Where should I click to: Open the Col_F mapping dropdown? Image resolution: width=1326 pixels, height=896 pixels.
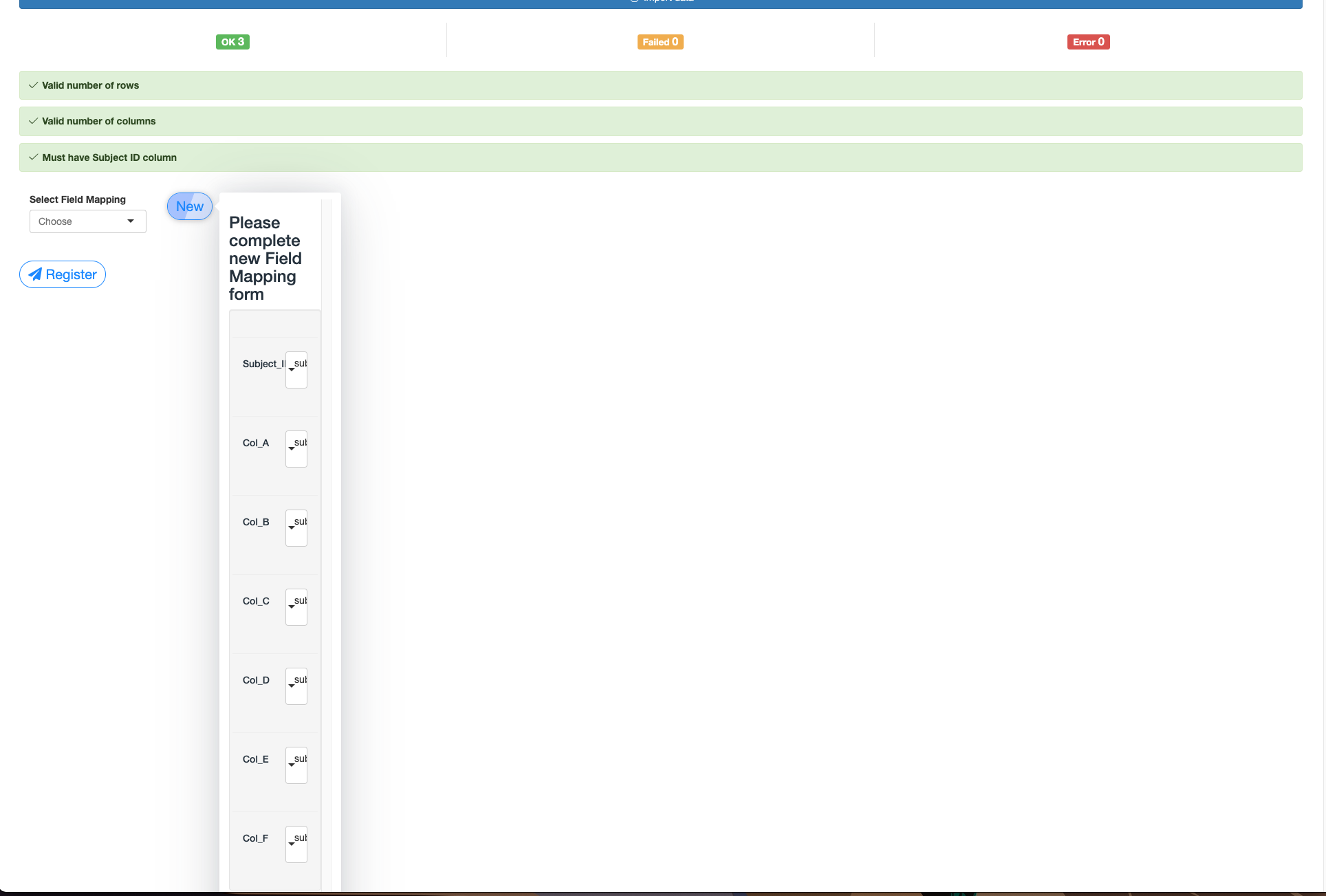click(296, 844)
